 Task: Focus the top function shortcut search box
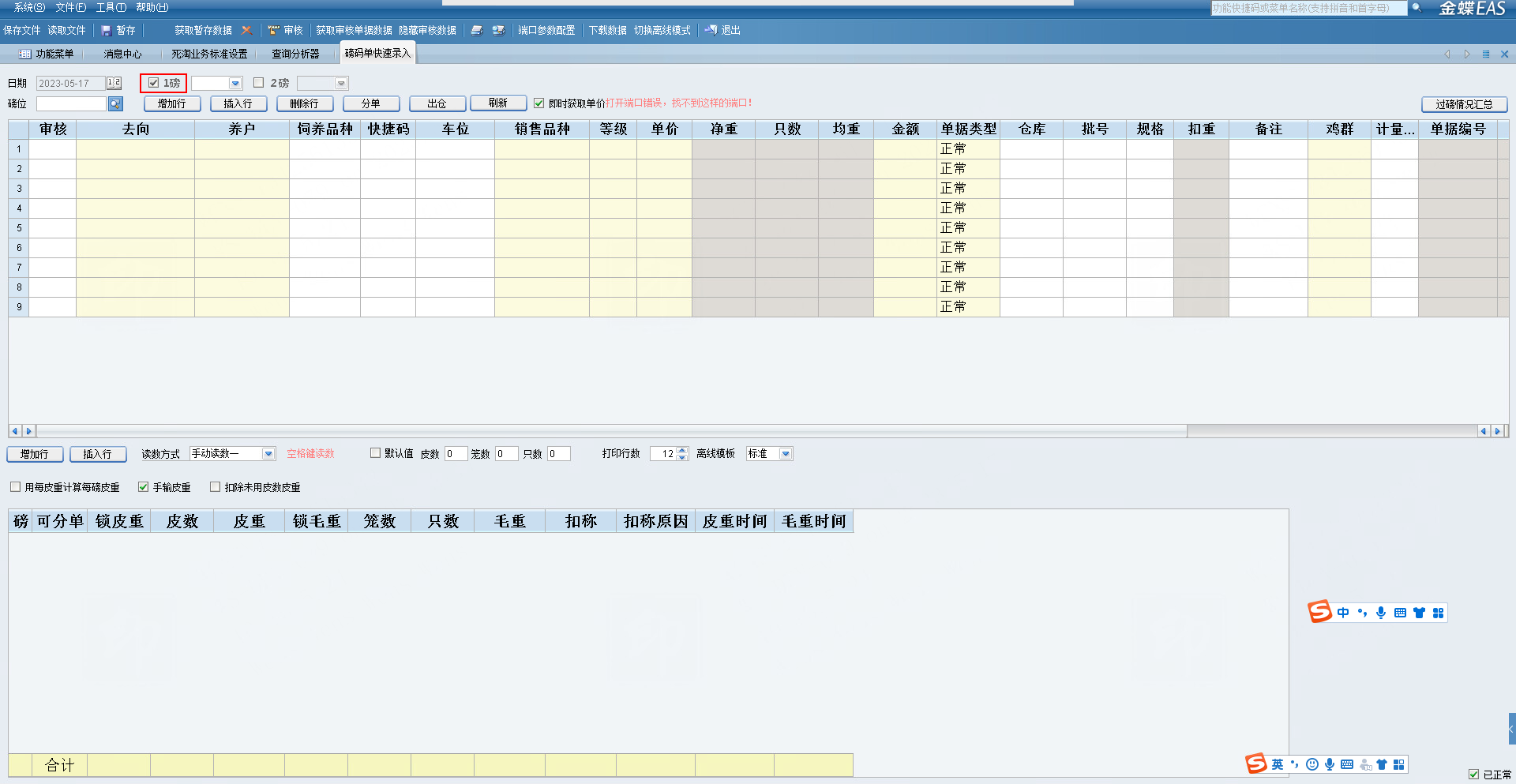(x=1308, y=8)
